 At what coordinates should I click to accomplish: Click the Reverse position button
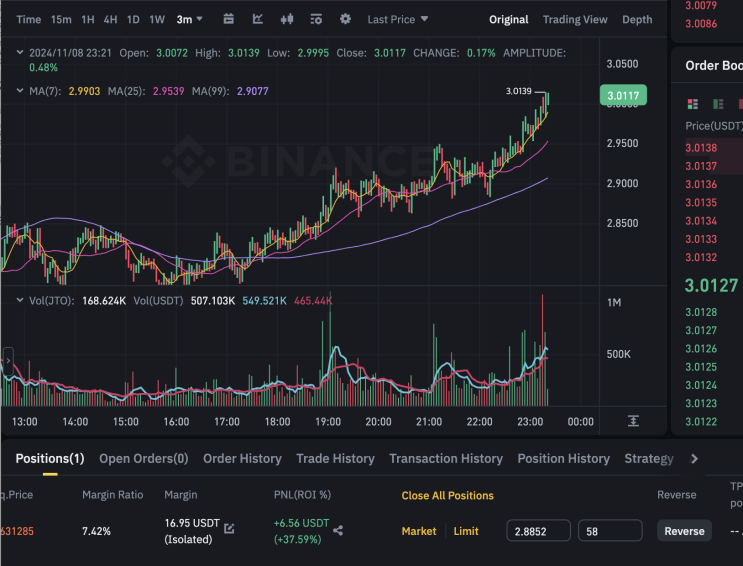[684, 531]
